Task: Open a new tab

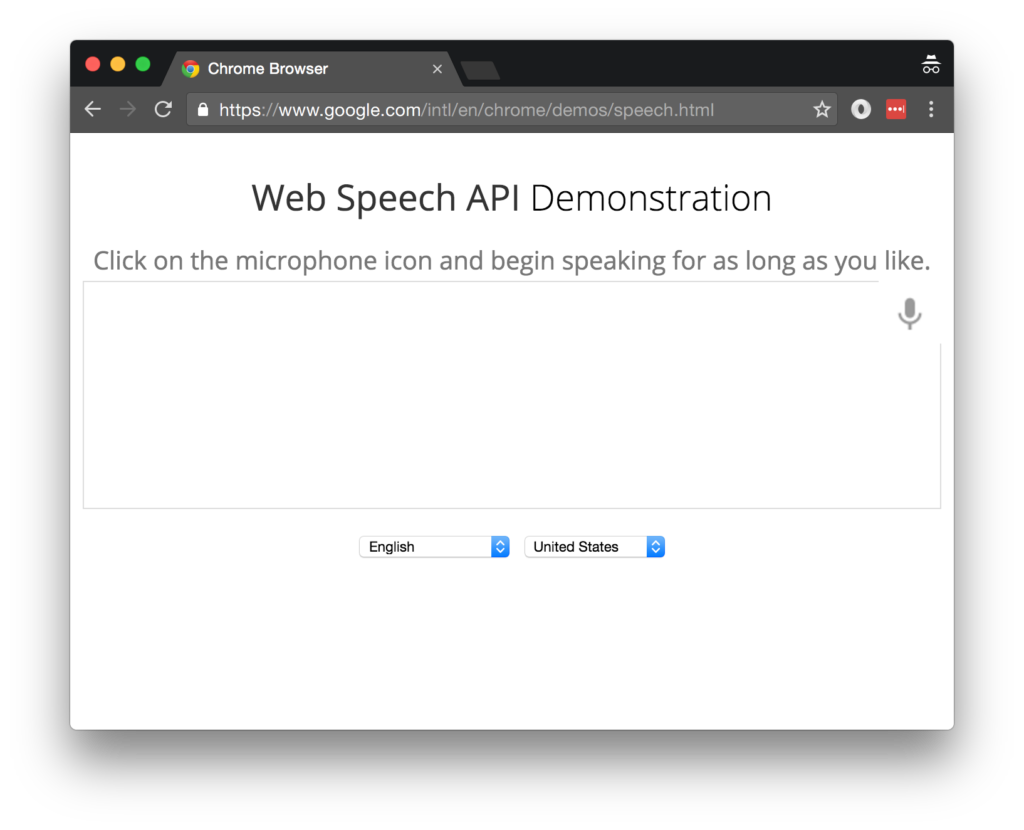Action: 481,70
